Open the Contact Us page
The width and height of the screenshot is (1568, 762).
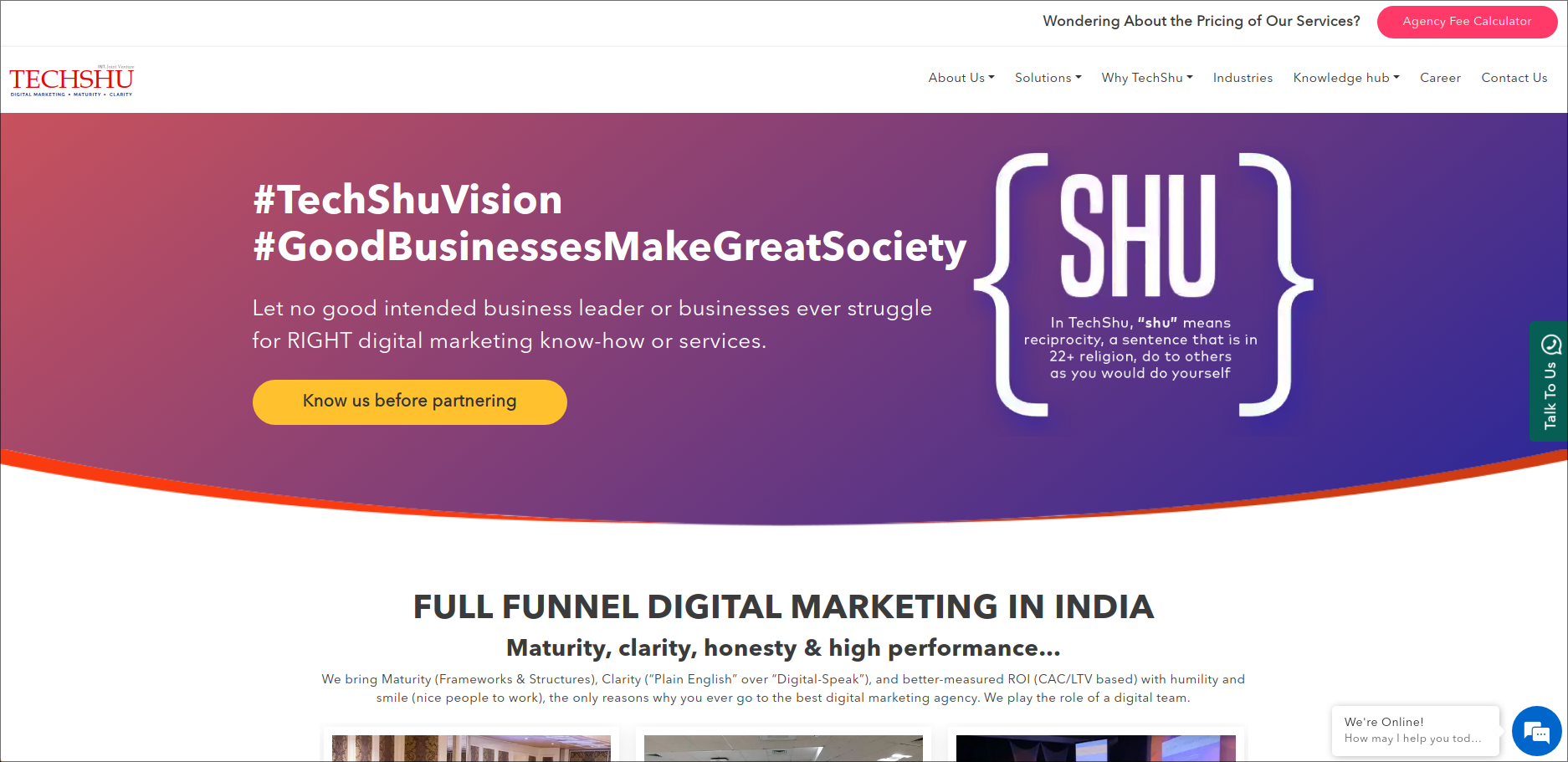(x=1514, y=78)
